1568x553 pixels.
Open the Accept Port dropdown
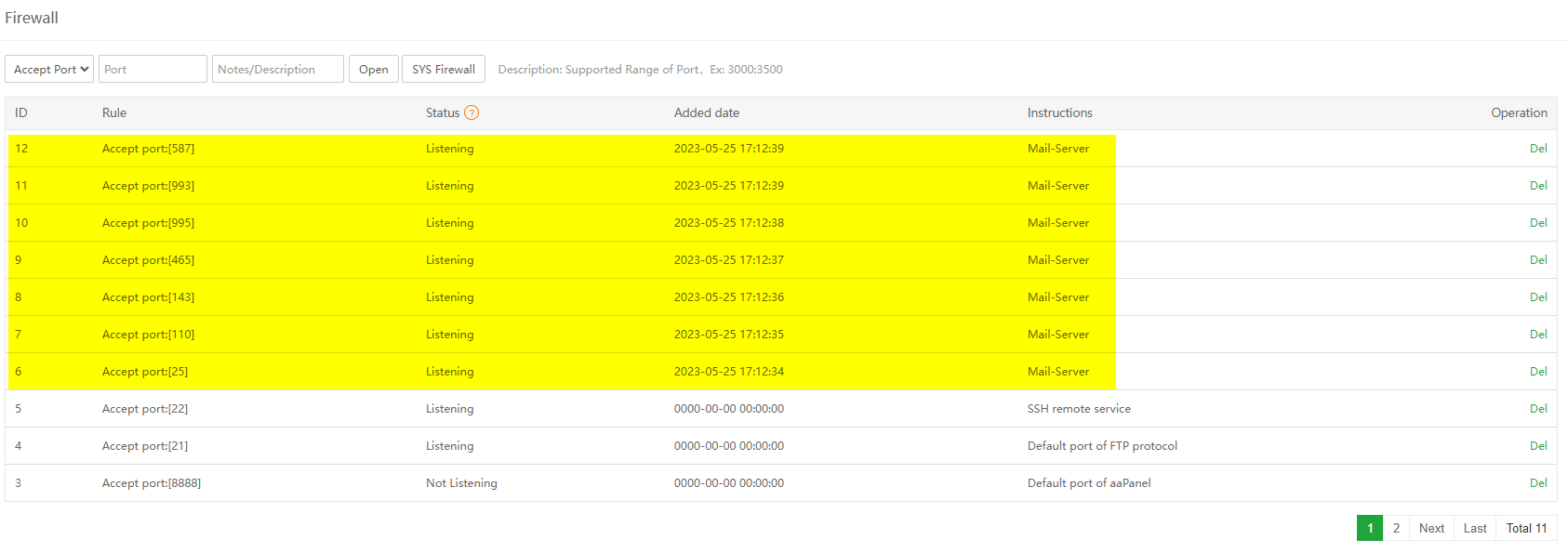49,69
